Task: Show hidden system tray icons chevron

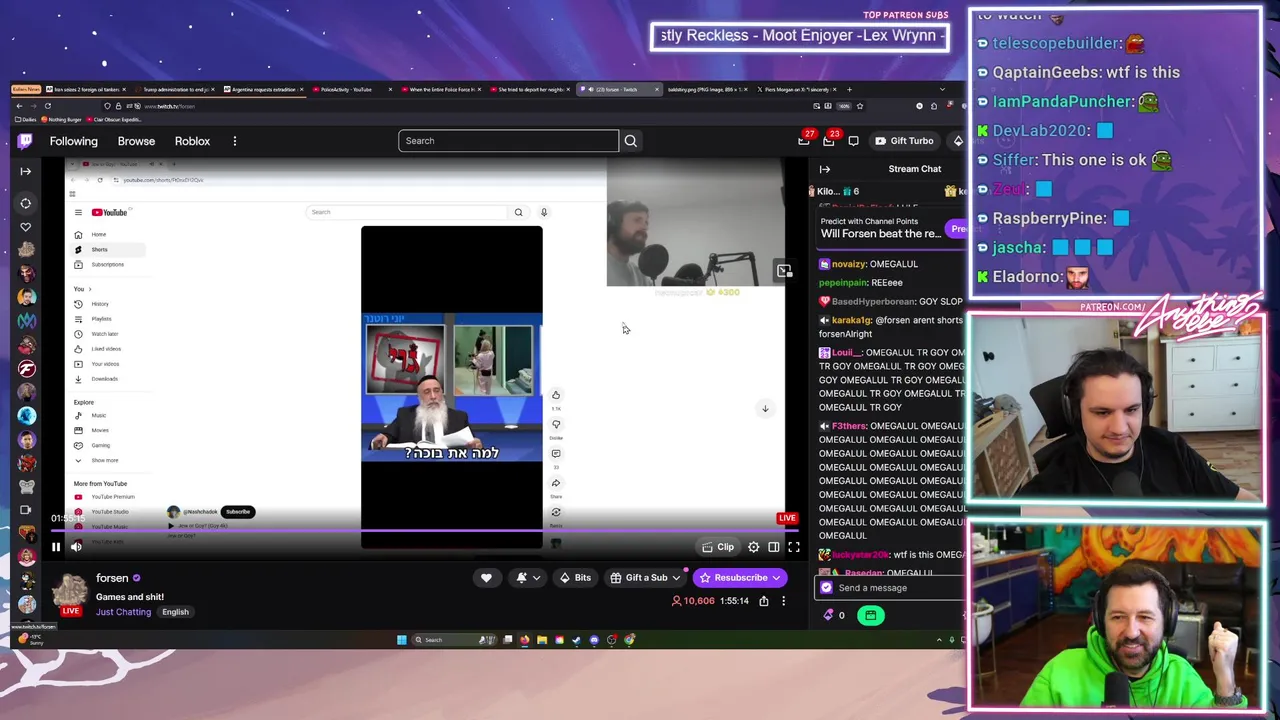Action: [938, 640]
